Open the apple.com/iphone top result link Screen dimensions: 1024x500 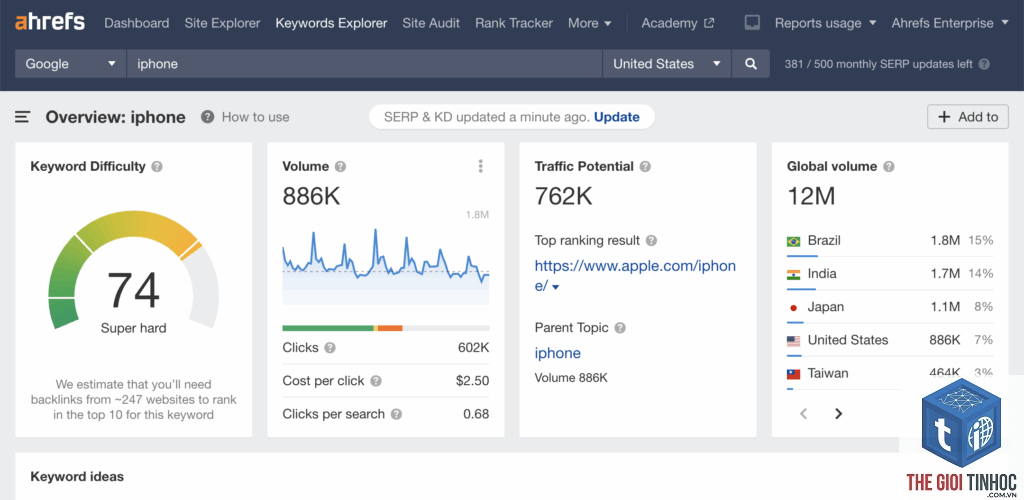click(635, 275)
